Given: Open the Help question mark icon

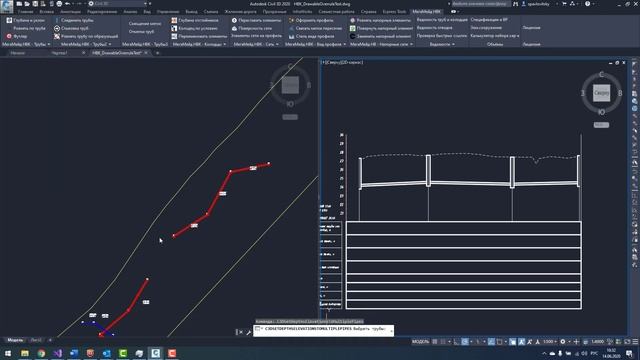Looking at the screenshot, I should click(x=587, y=4).
